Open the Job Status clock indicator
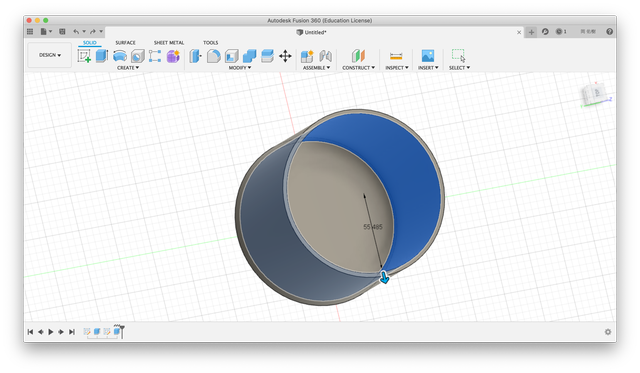The width and height of the screenshot is (640, 373). click(x=561, y=31)
